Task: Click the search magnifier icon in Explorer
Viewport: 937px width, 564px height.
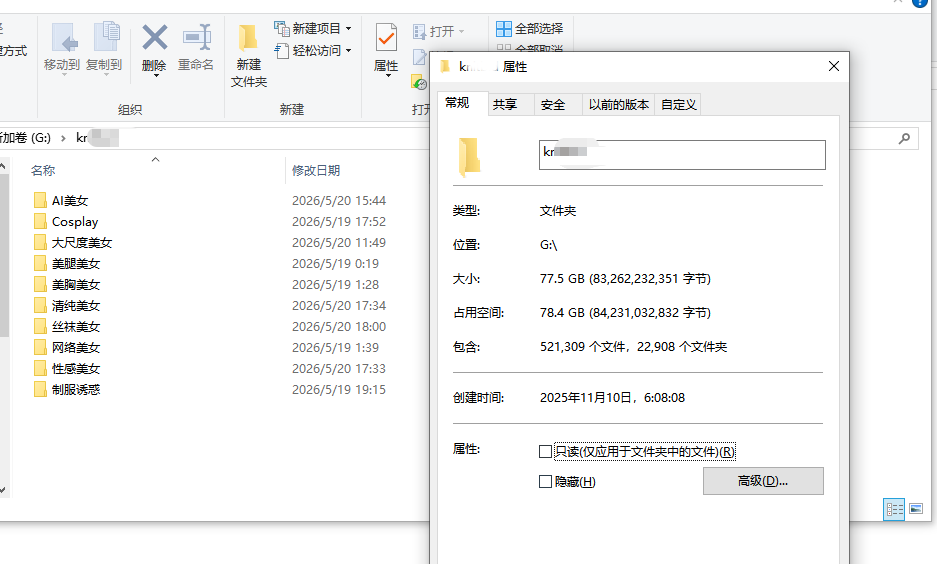Action: [904, 138]
